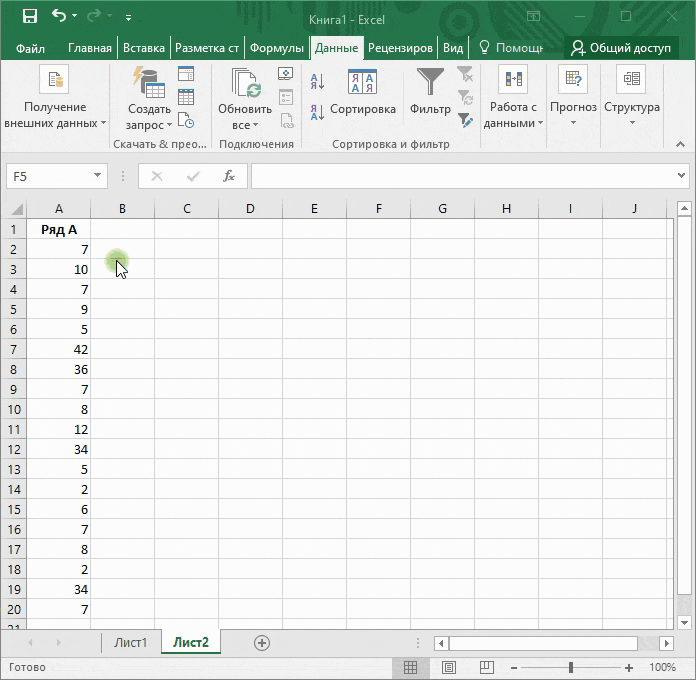Screen dimensions: 696x680
Task: Click the vertical scrollbar up arrow
Action: 684,208
